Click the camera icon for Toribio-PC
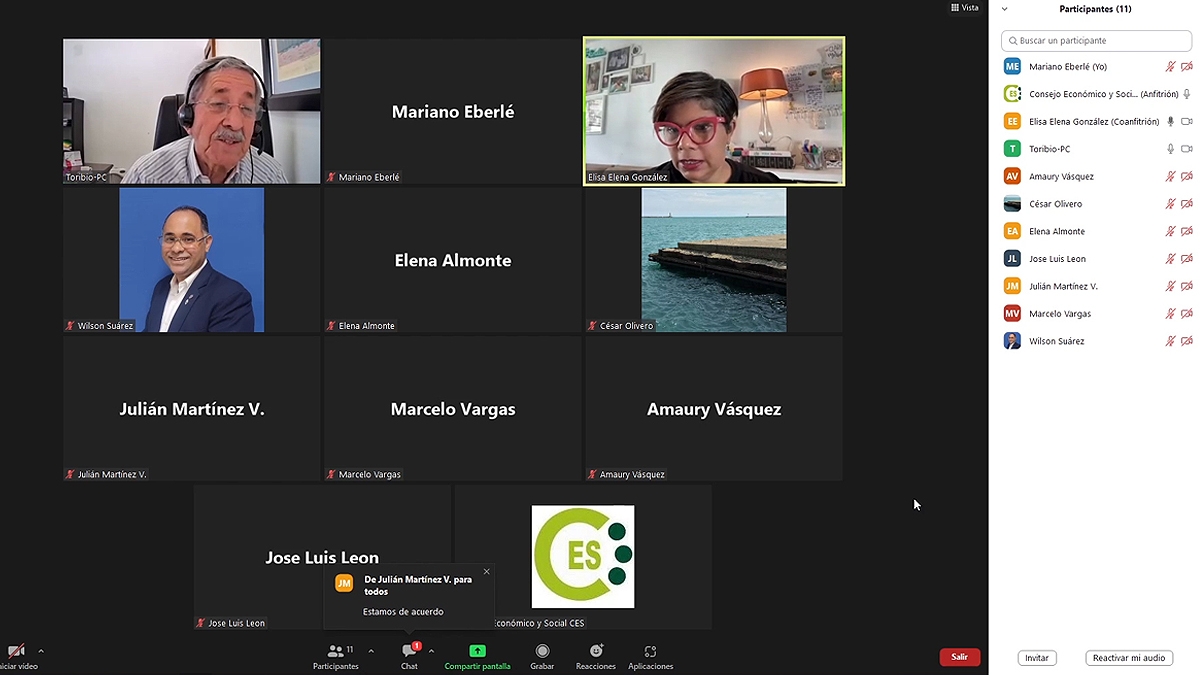This screenshot has width=1200, height=675. click(x=1187, y=149)
